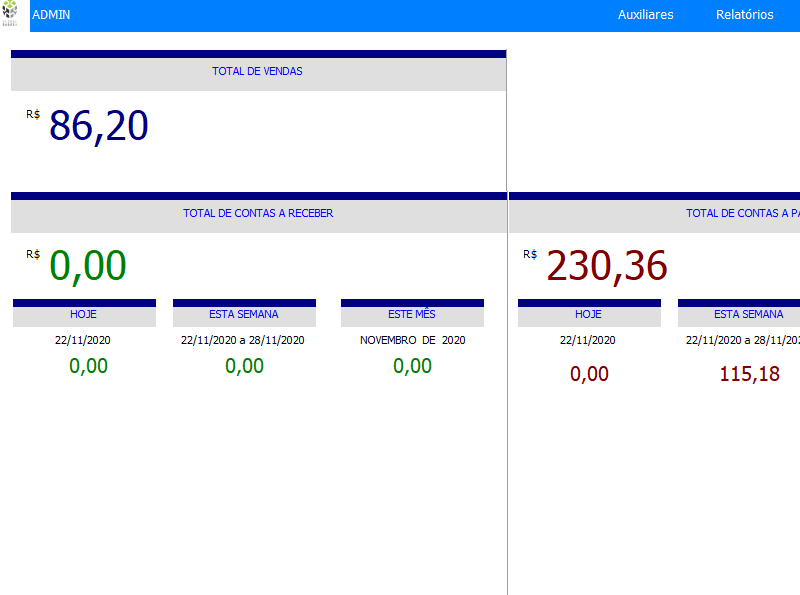Image resolution: width=800 pixels, height=595 pixels.
Task: Click the red 0,00 payable today value
Action: point(589,375)
